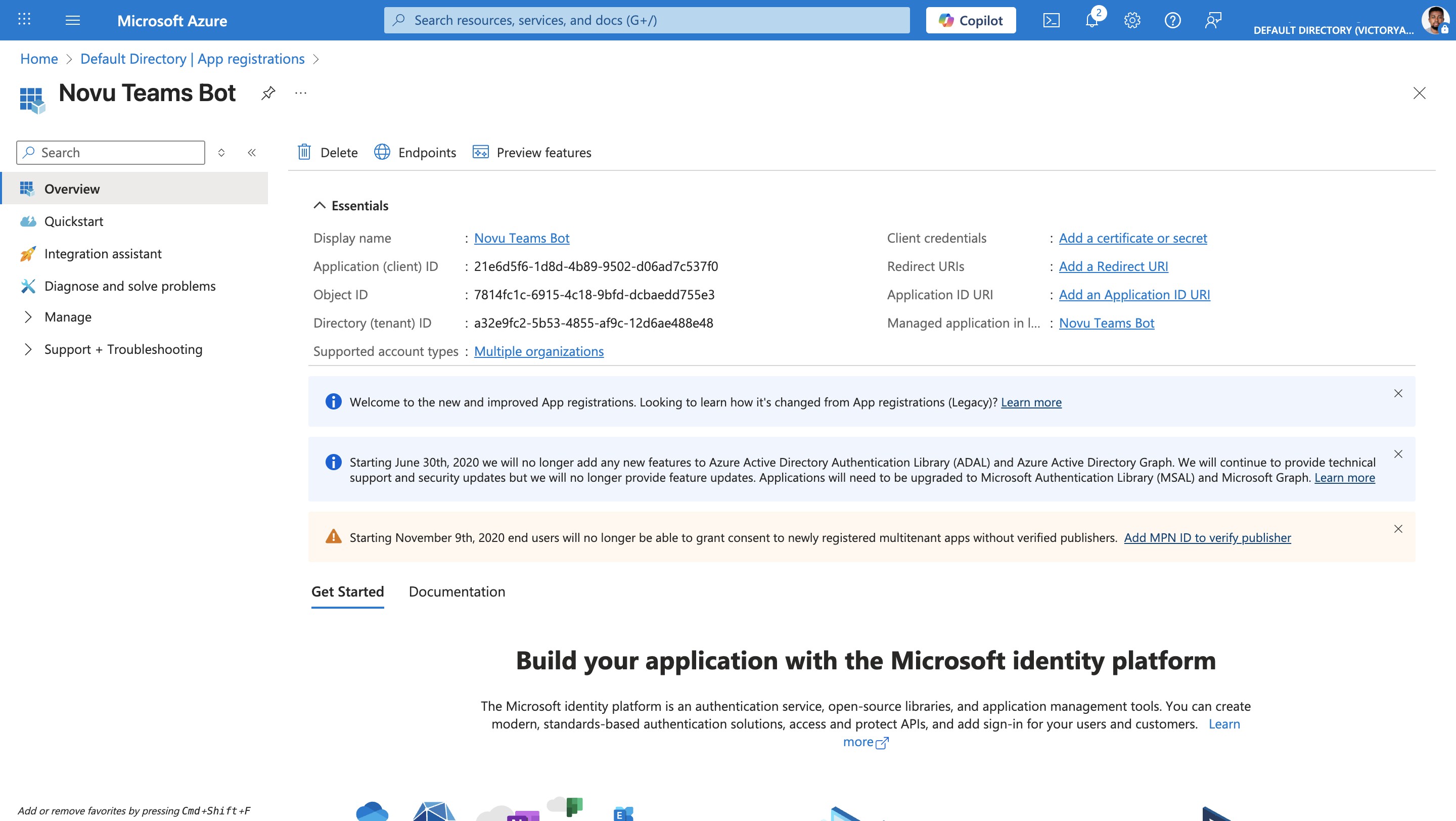Pin Novu Teams Bot to dashboard

click(x=268, y=93)
